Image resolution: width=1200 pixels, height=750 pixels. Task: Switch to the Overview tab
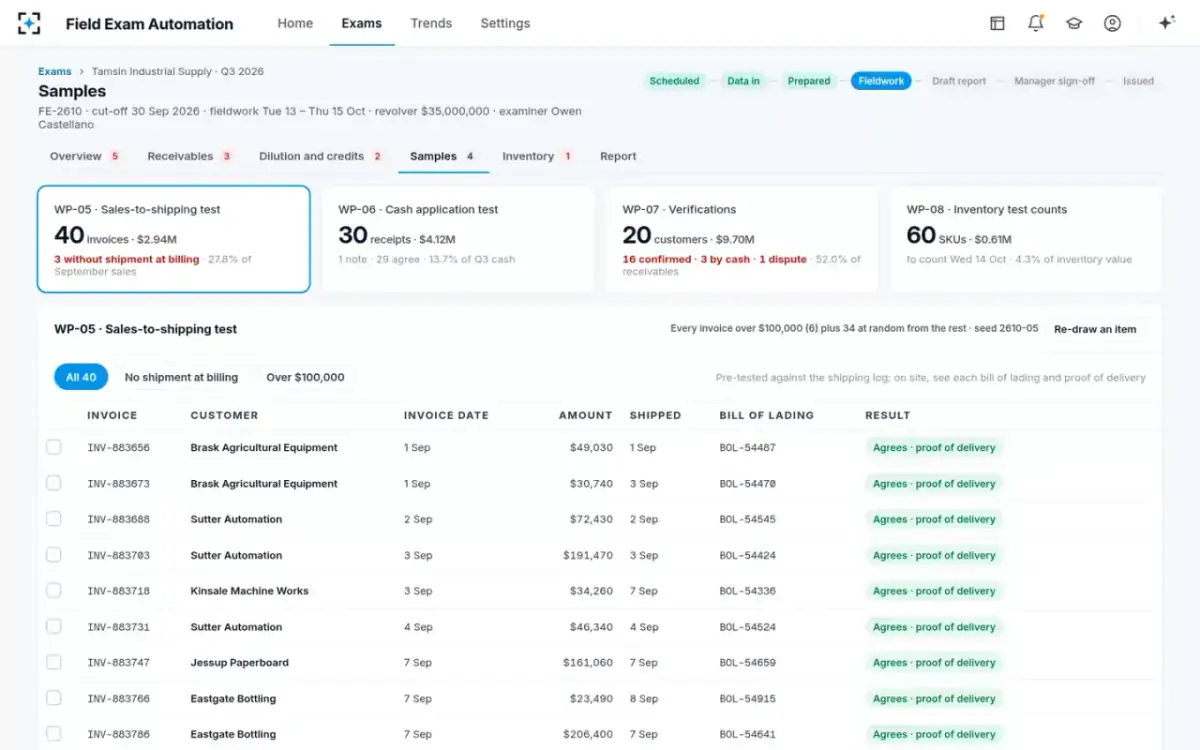(85, 156)
